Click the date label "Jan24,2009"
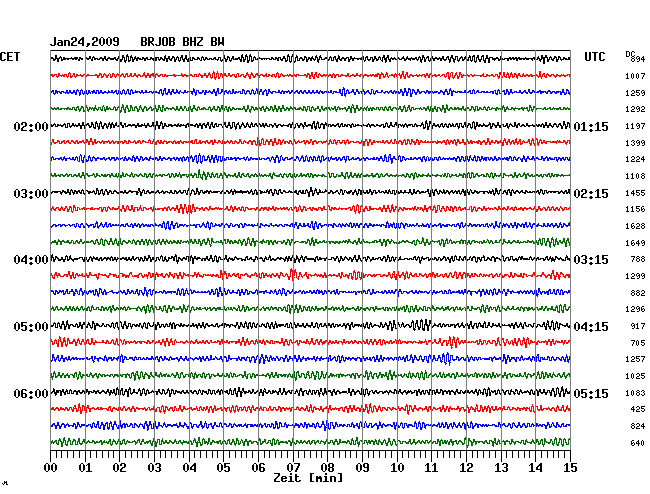 point(85,42)
